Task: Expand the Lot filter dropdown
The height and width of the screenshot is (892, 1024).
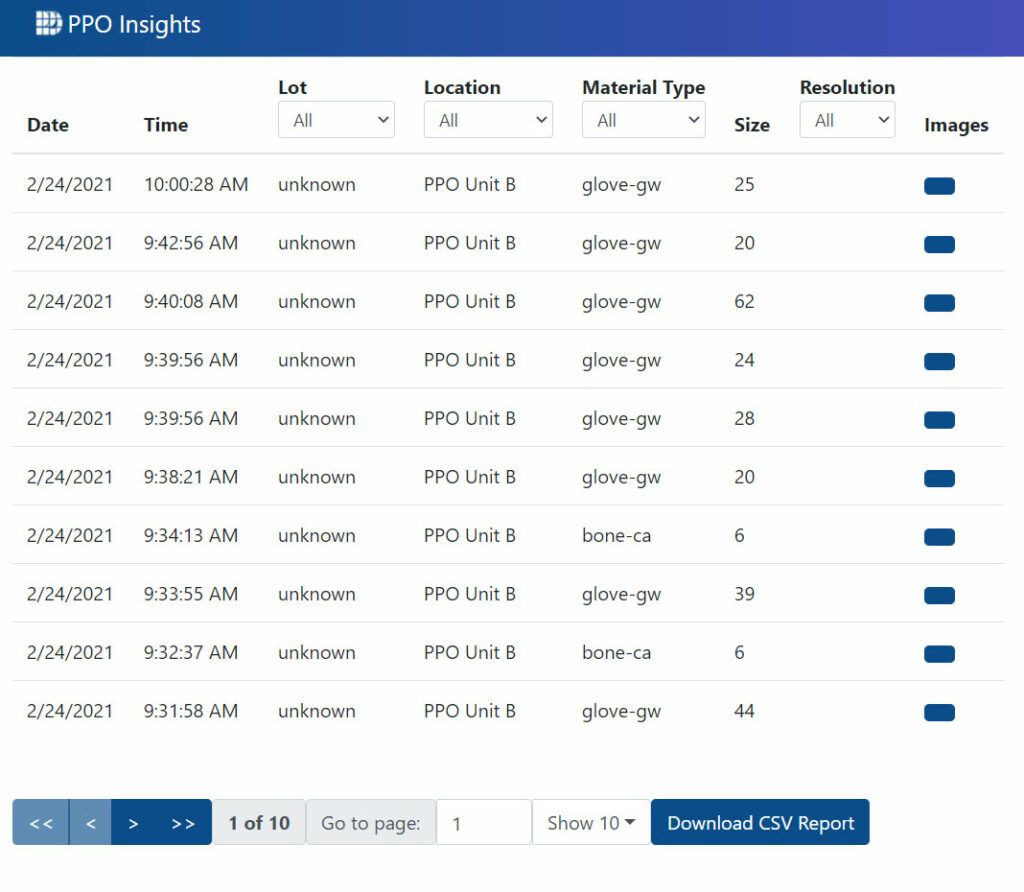Action: point(336,119)
